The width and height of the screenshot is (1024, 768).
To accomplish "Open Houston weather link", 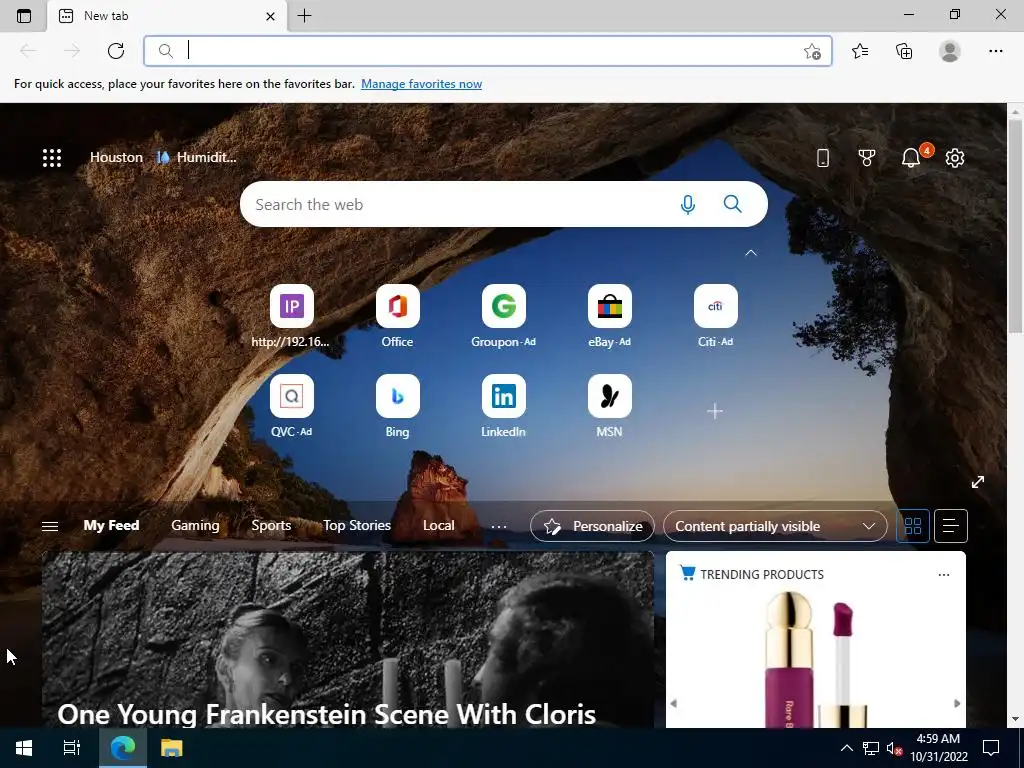I will click(x=116, y=157).
